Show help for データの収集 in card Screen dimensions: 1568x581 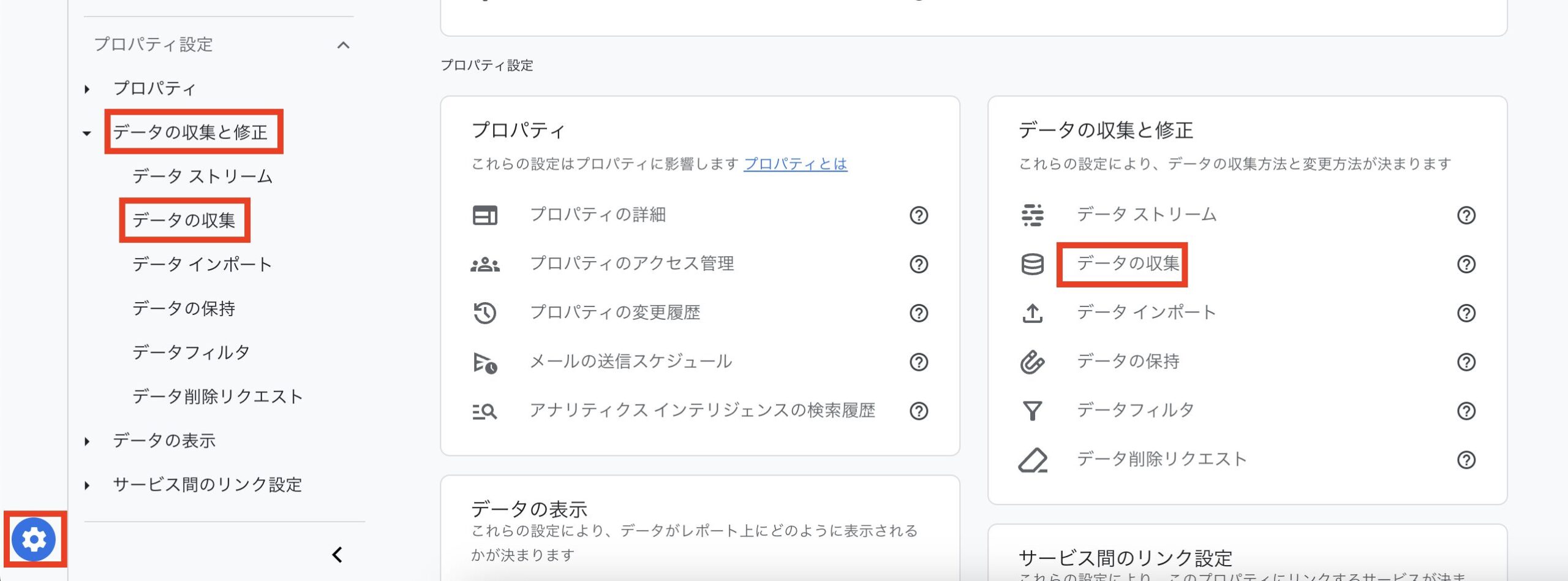[x=1466, y=264]
